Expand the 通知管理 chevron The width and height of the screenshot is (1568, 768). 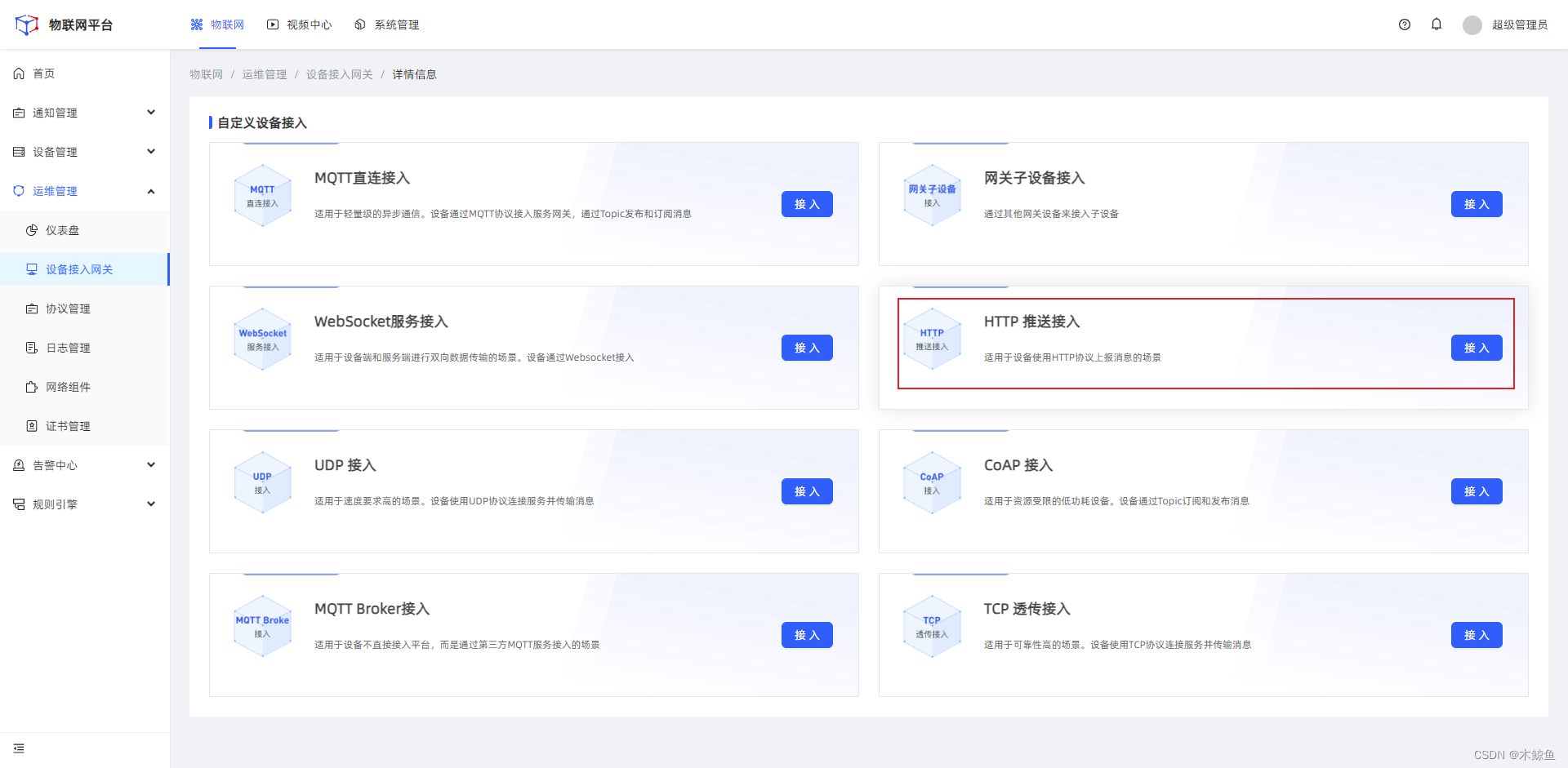[151, 113]
